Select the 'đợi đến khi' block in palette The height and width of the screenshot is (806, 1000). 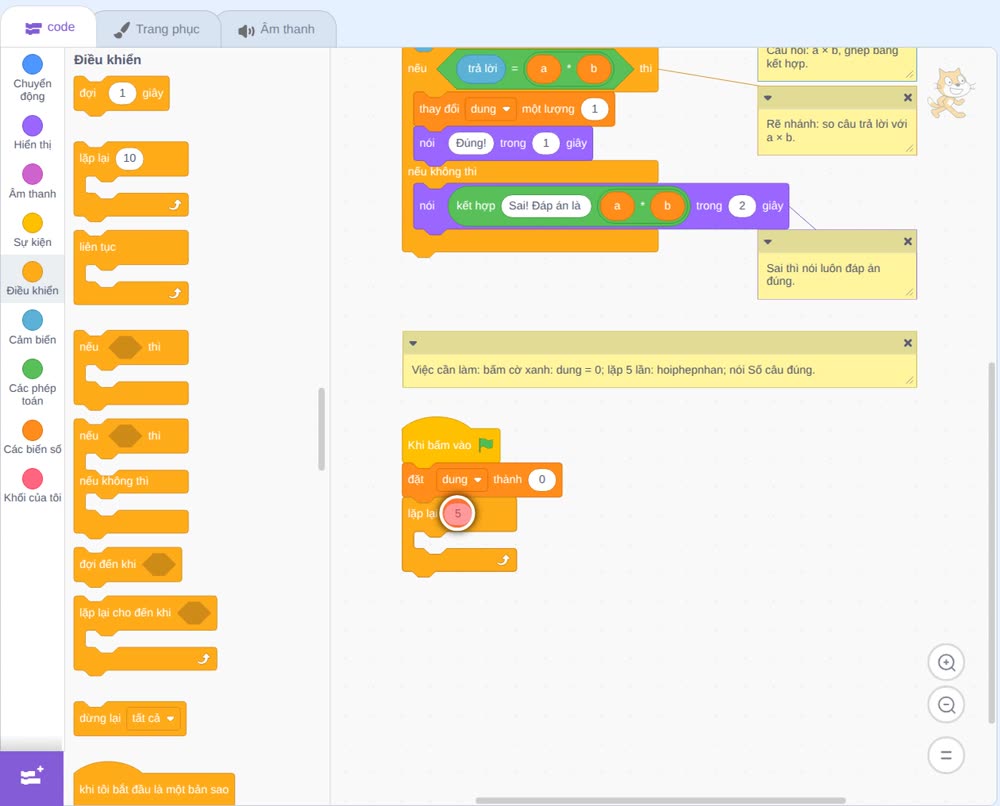pyautogui.click(x=128, y=564)
